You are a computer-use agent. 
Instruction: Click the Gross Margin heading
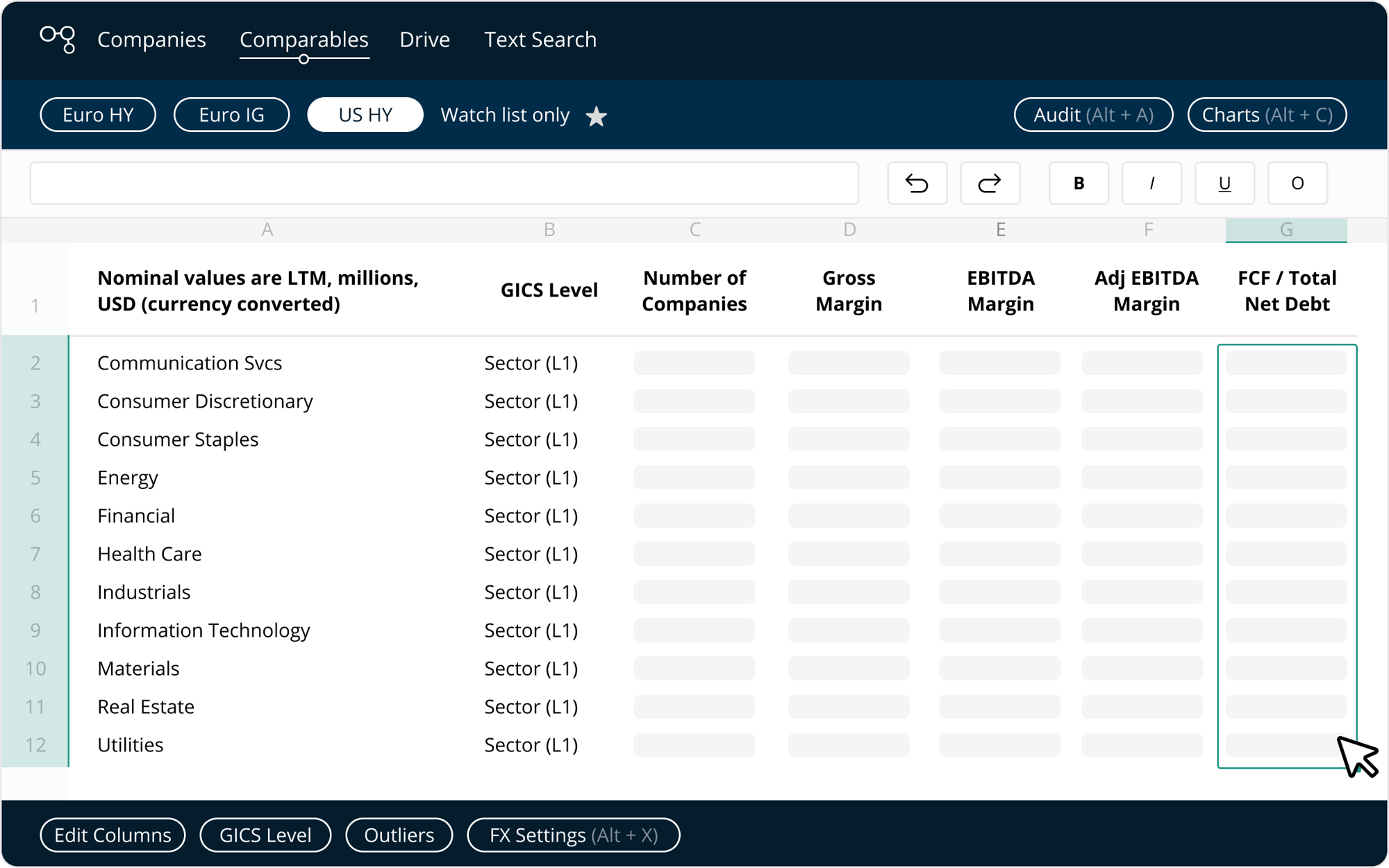point(849,290)
